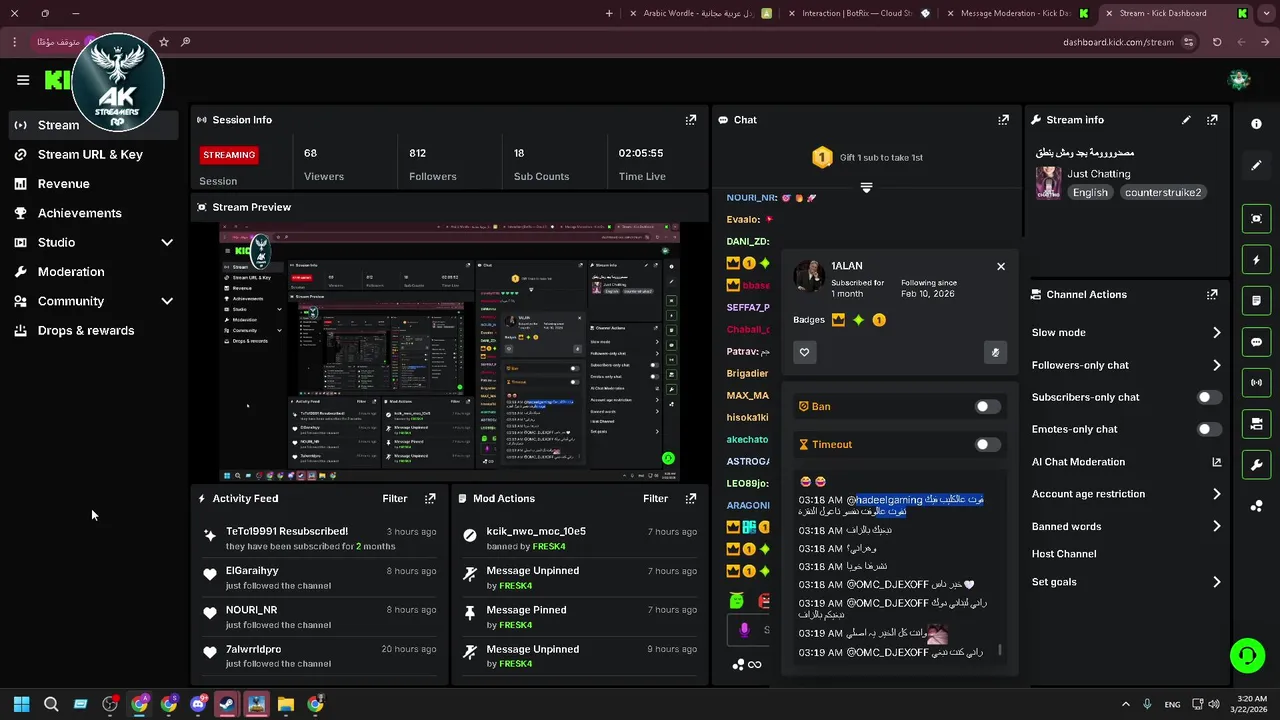Switch to the Interaction BotRix tab
The image size is (1280, 720).
pos(858,13)
